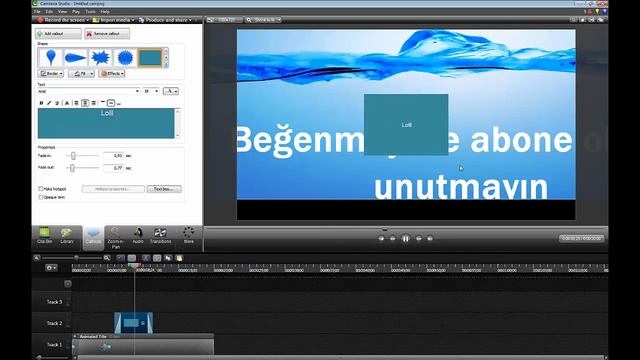Open the Effects dropdown
This screenshot has width=640, height=360.
pyautogui.click(x=111, y=73)
